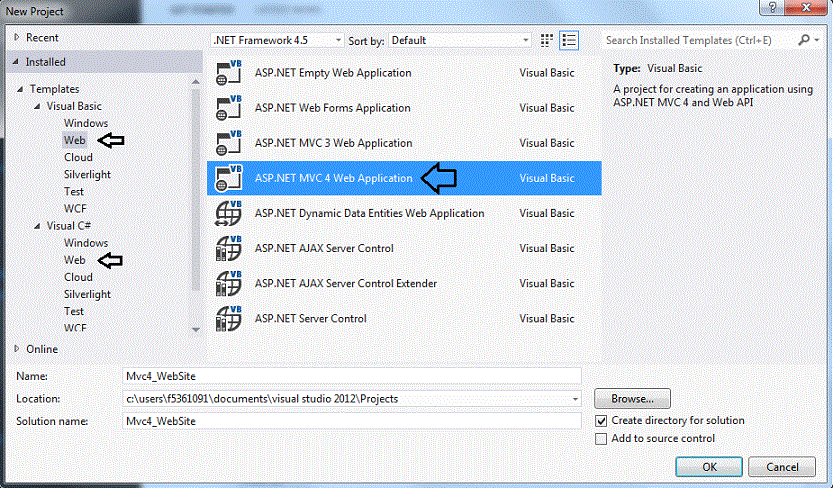Collapse the Visual C# tree node

37,226
